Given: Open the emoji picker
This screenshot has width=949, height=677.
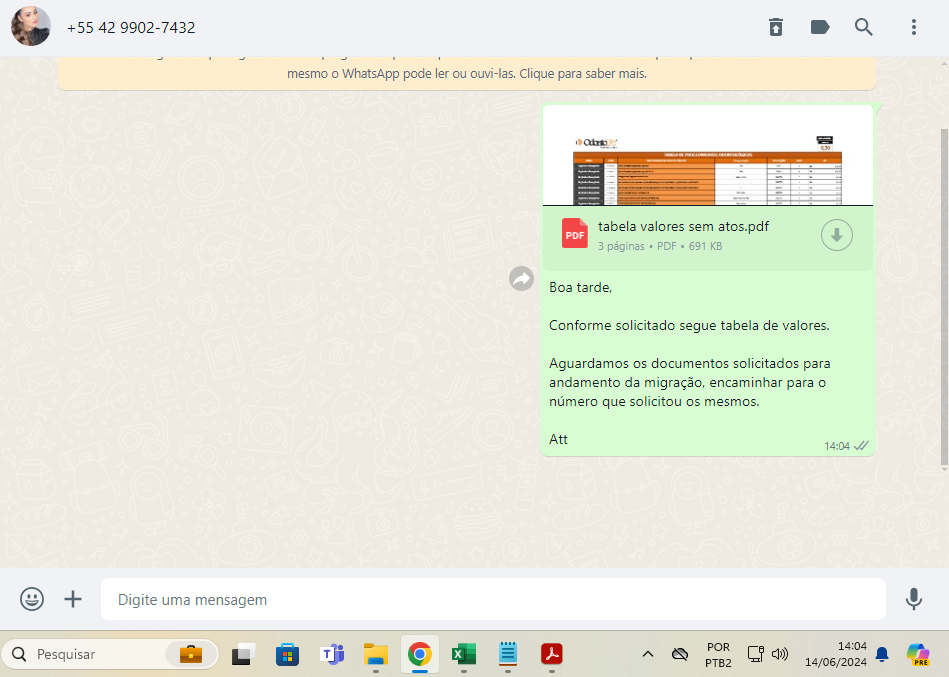Looking at the screenshot, I should pyautogui.click(x=32, y=599).
